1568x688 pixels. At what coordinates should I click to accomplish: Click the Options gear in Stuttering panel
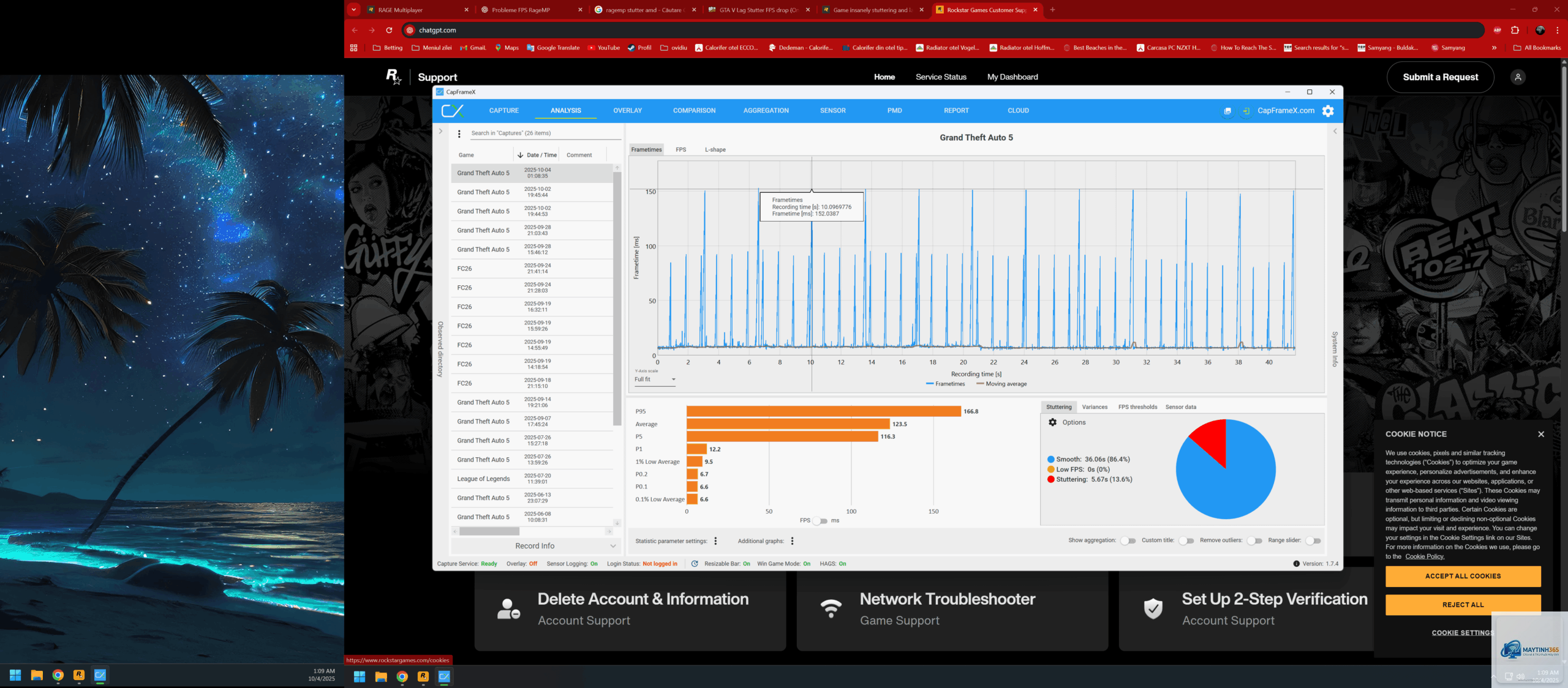[x=1053, y=422]
